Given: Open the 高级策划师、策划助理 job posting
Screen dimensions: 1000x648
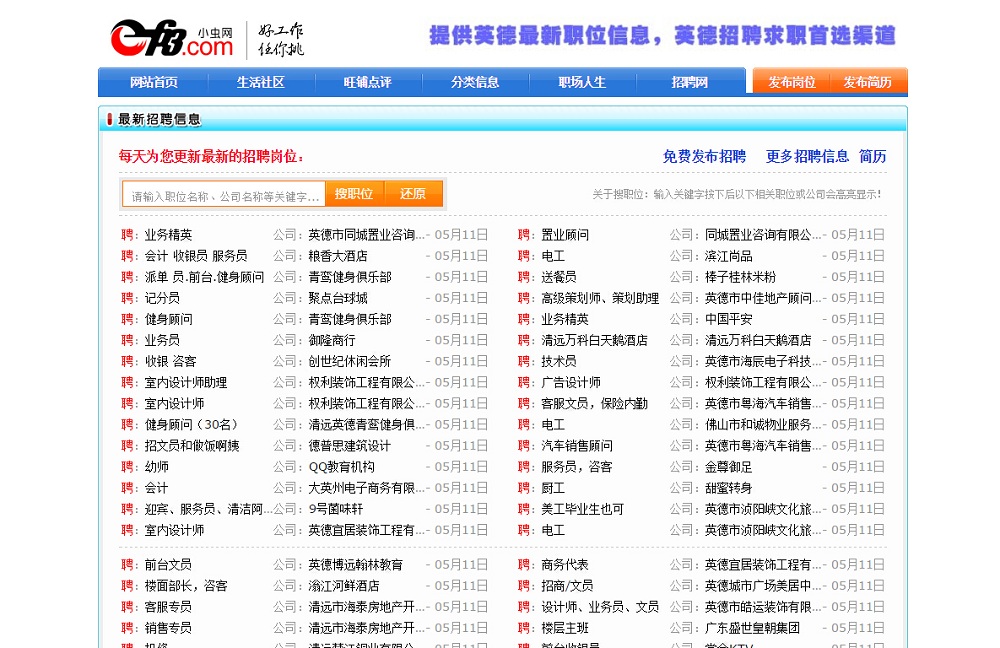Looking at the screenshot, I should coord(600,298).
